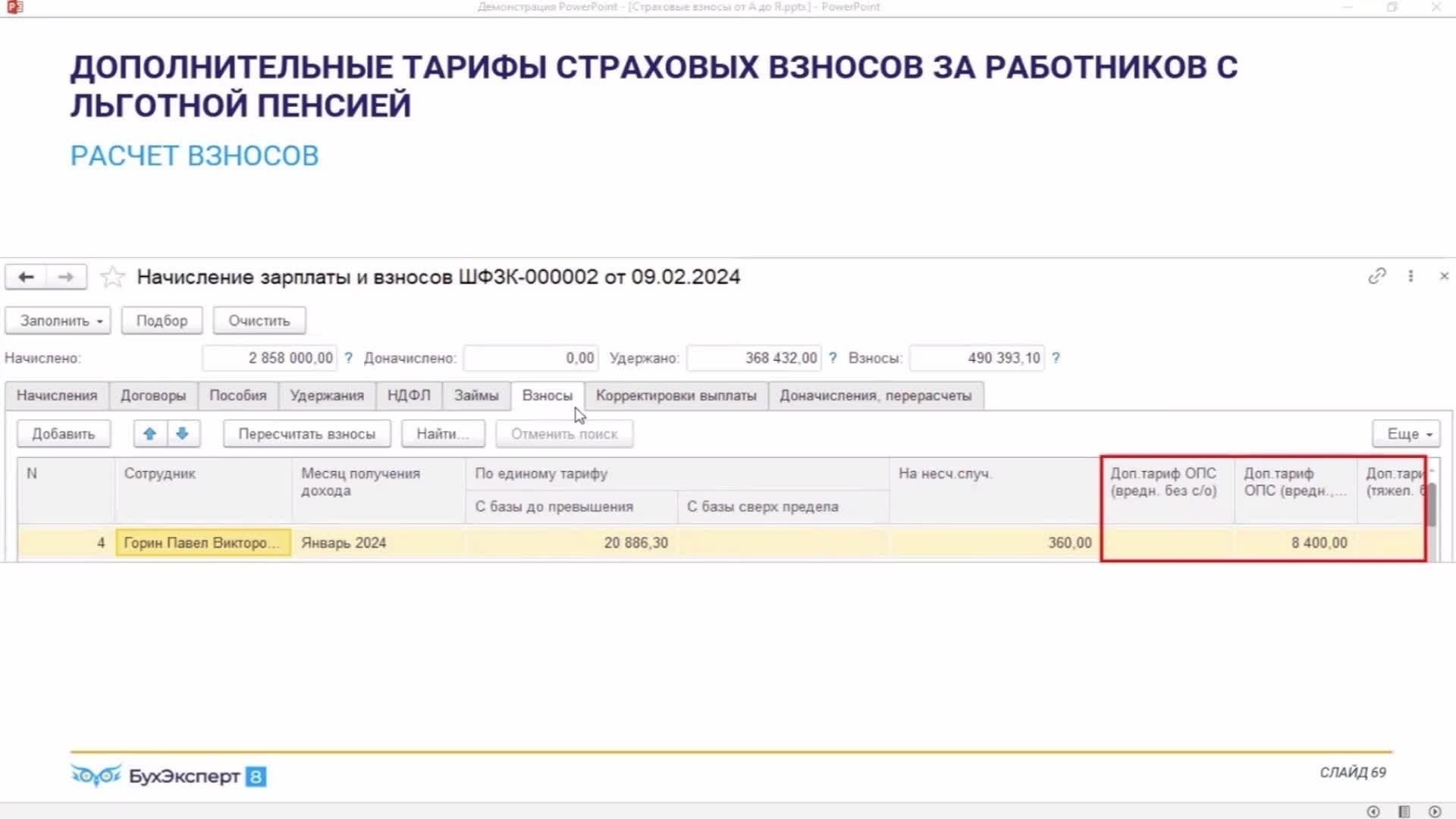This screenshot has width=1456, height=819.
Task: Select cell Январь 2024
Action: pos(378,543)
